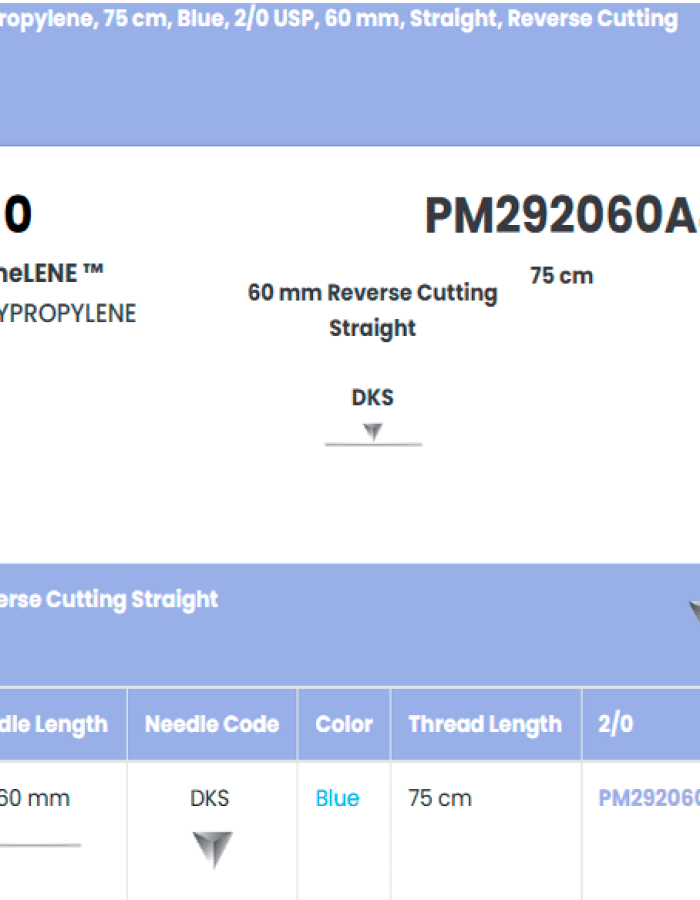Screen dimensions: 700x900
Task: Click the 75 cm length beside product code
Action: pyautogui.click(x=562, y=276)
